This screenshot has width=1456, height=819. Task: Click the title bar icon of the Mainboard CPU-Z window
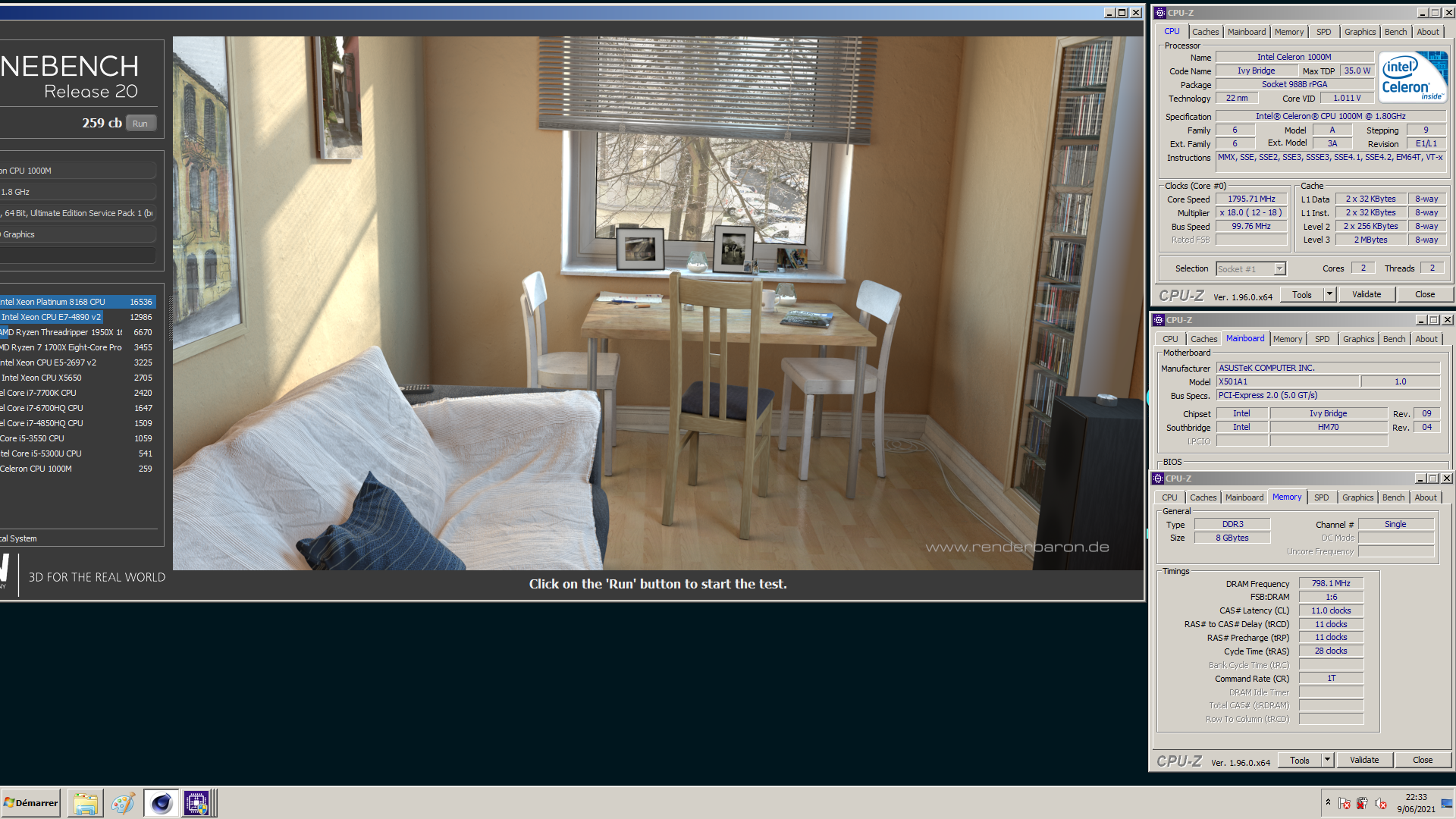pyautogui.click(x=1158, y=320)
